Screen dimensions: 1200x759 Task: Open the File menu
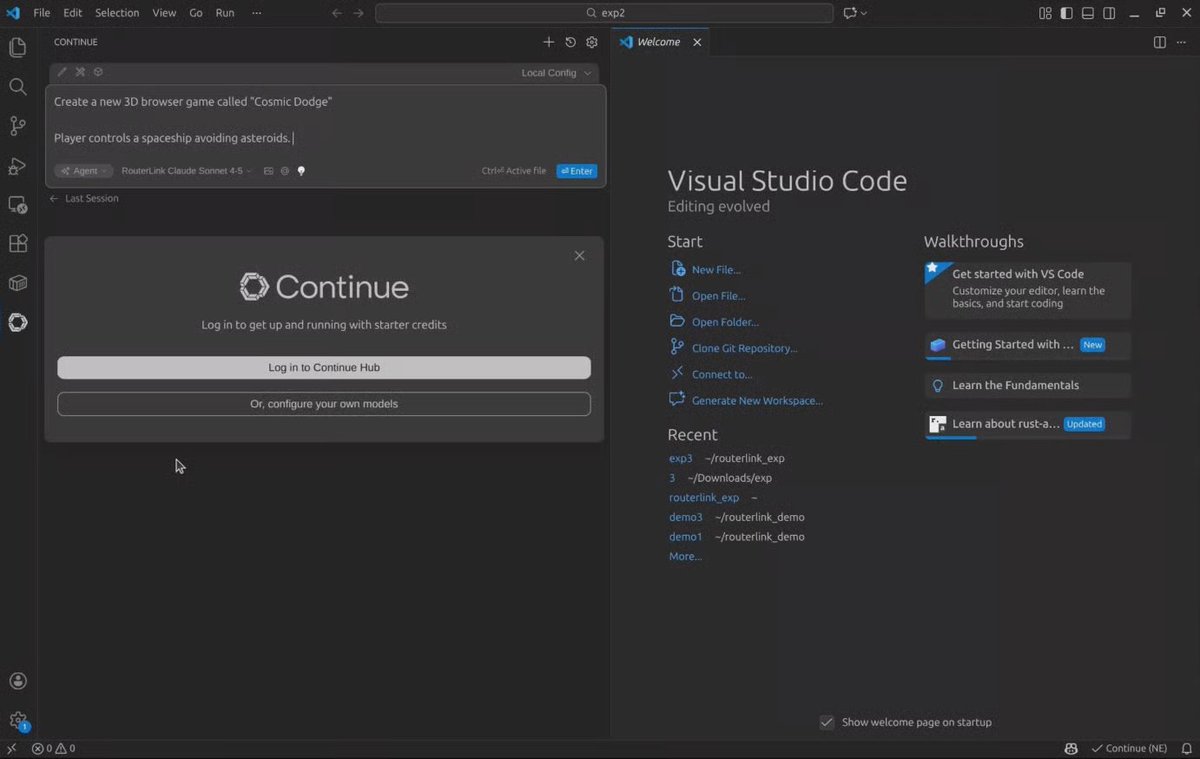click(x=42, y=13)
